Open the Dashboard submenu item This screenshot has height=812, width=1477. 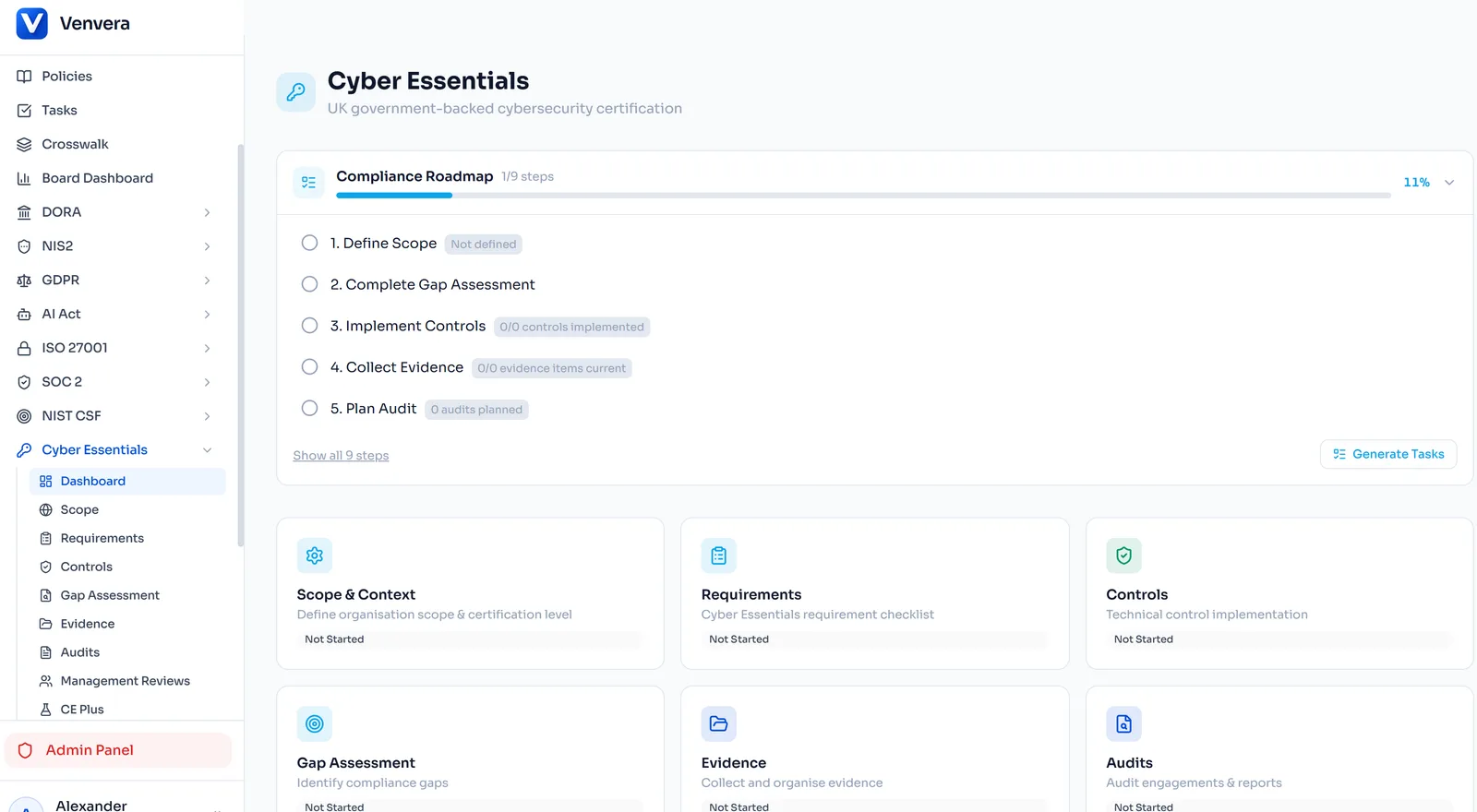(127, 481)
